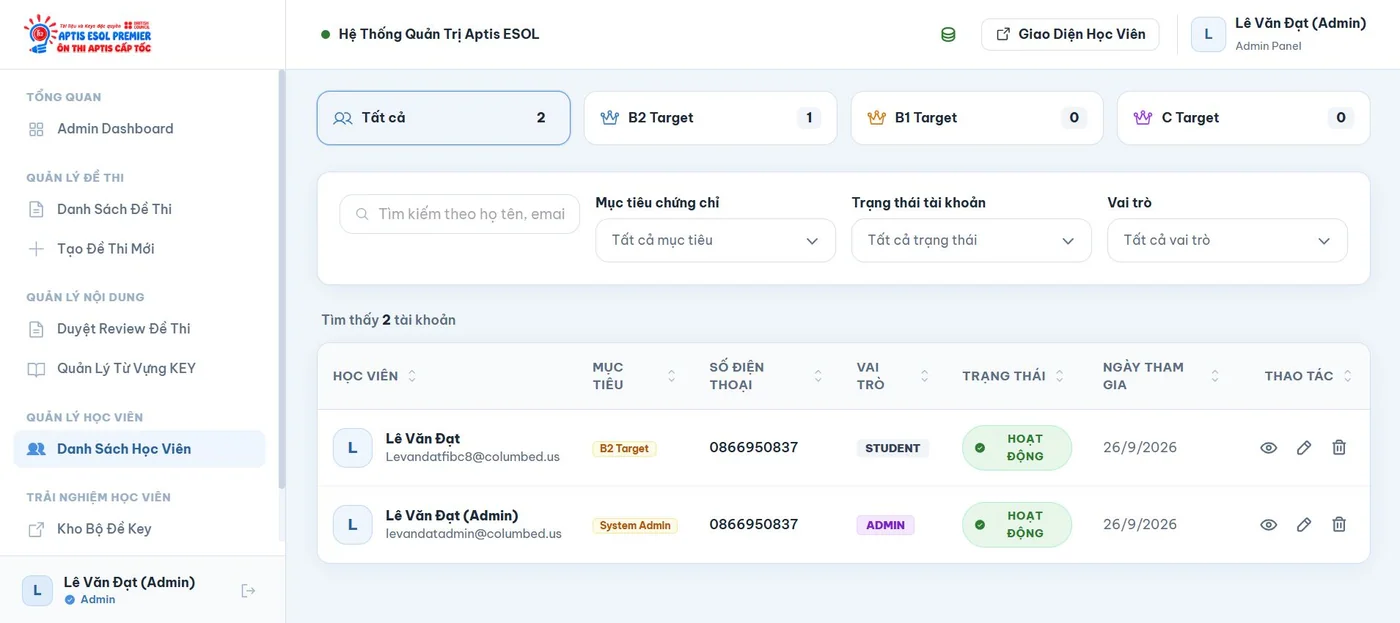Image resolution: width=1400 pixels, height=623 pixels.
Task: Select the C Target filter card
Action: coord(1243,118)
